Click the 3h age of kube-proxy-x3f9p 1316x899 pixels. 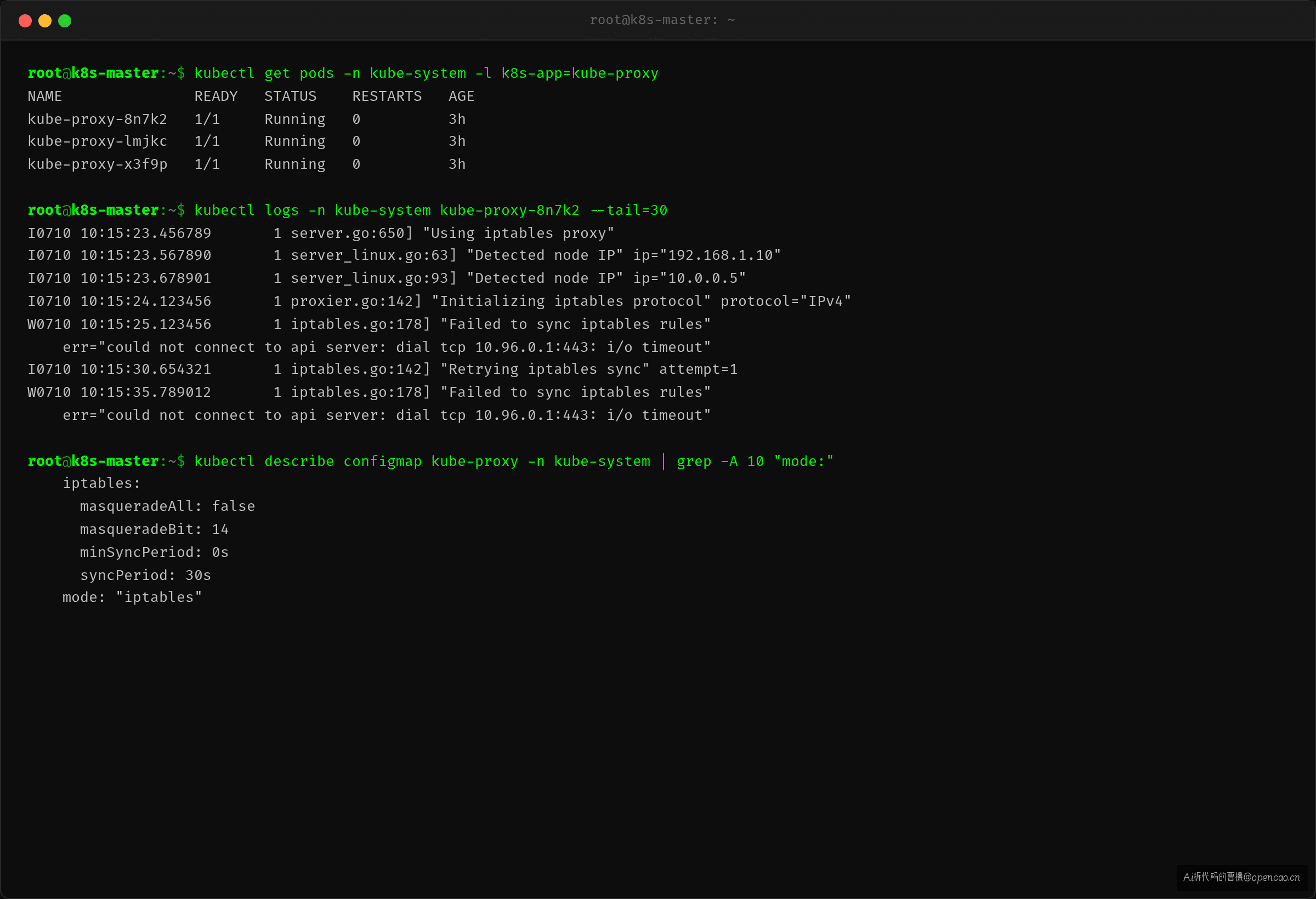[457, 164]
